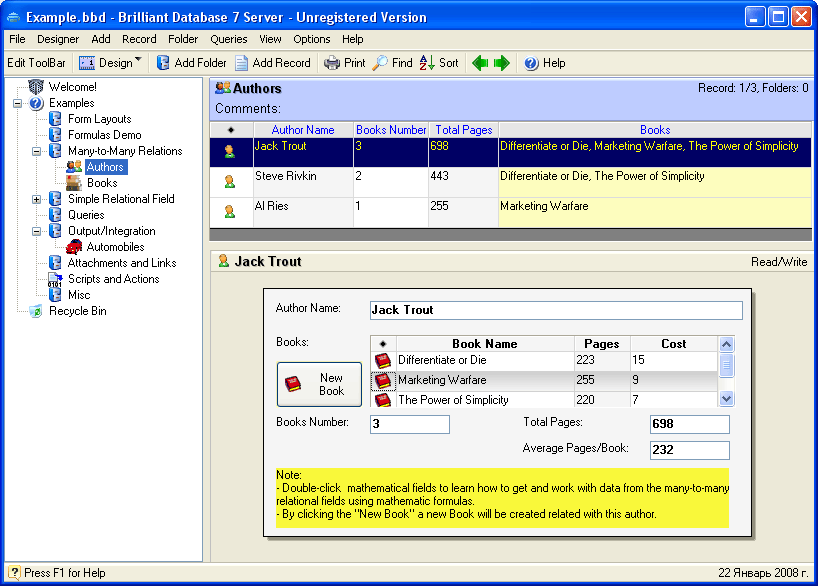Expand the Simple Relational Field node
The height and width of the screenshot is (586, 818).
(36, 199)
